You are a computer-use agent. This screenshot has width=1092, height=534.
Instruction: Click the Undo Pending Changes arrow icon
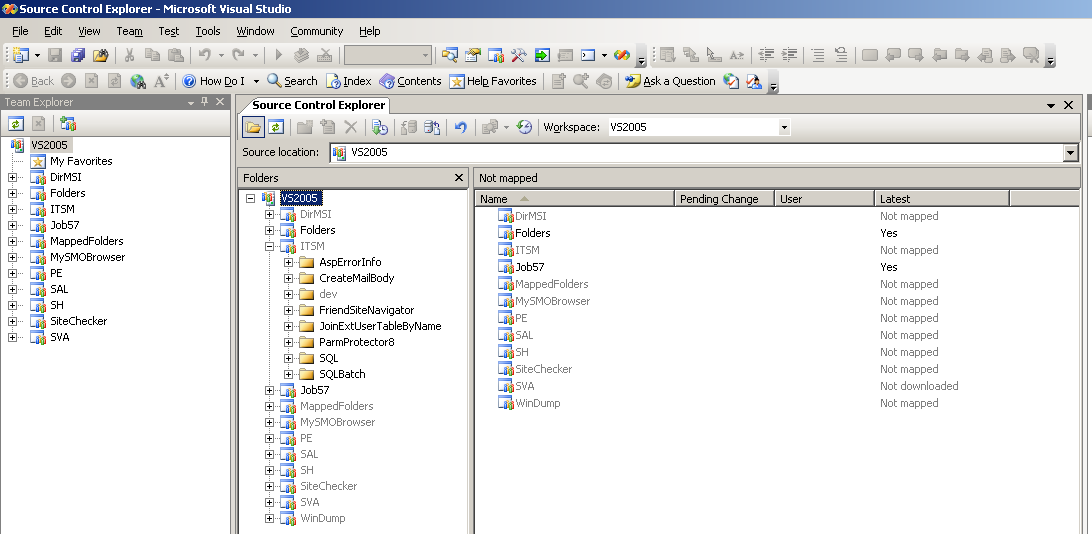click(x=460, y=127)
